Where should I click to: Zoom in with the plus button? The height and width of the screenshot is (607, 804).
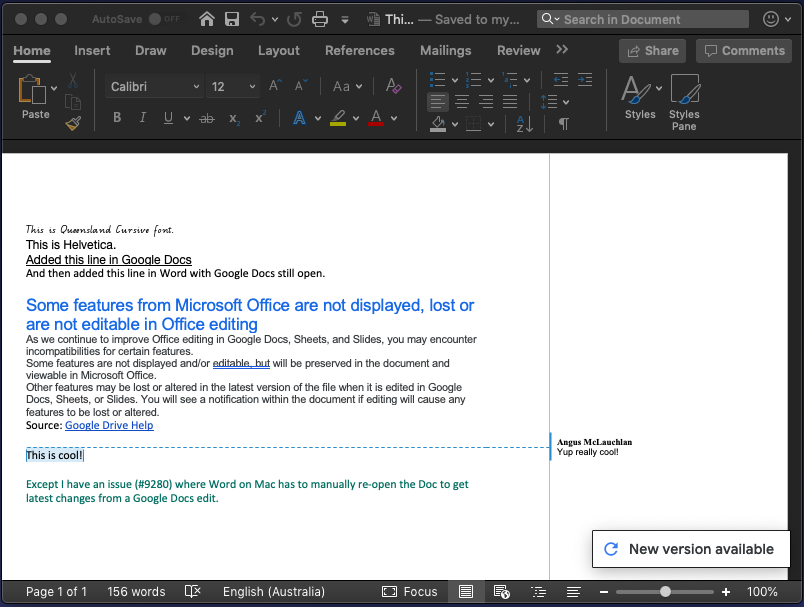(x=726, y=592)
